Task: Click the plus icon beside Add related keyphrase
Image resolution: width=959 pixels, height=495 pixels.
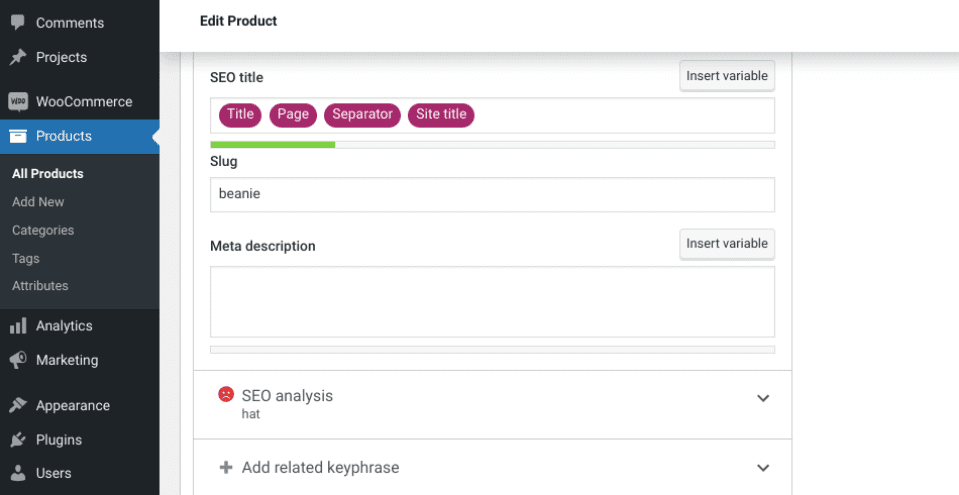Action: point(226,467)
